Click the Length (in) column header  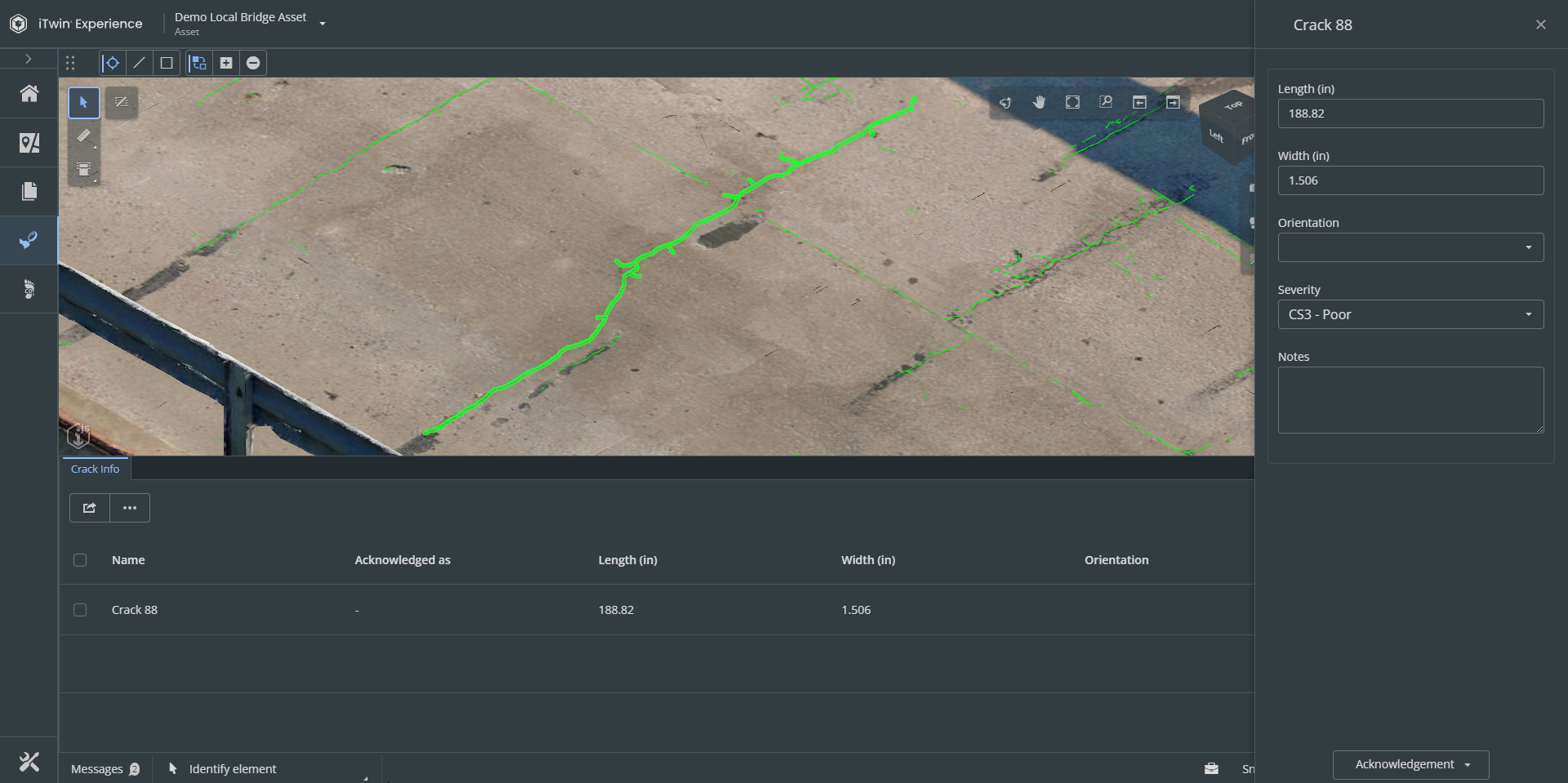click(x=628, y=560)
